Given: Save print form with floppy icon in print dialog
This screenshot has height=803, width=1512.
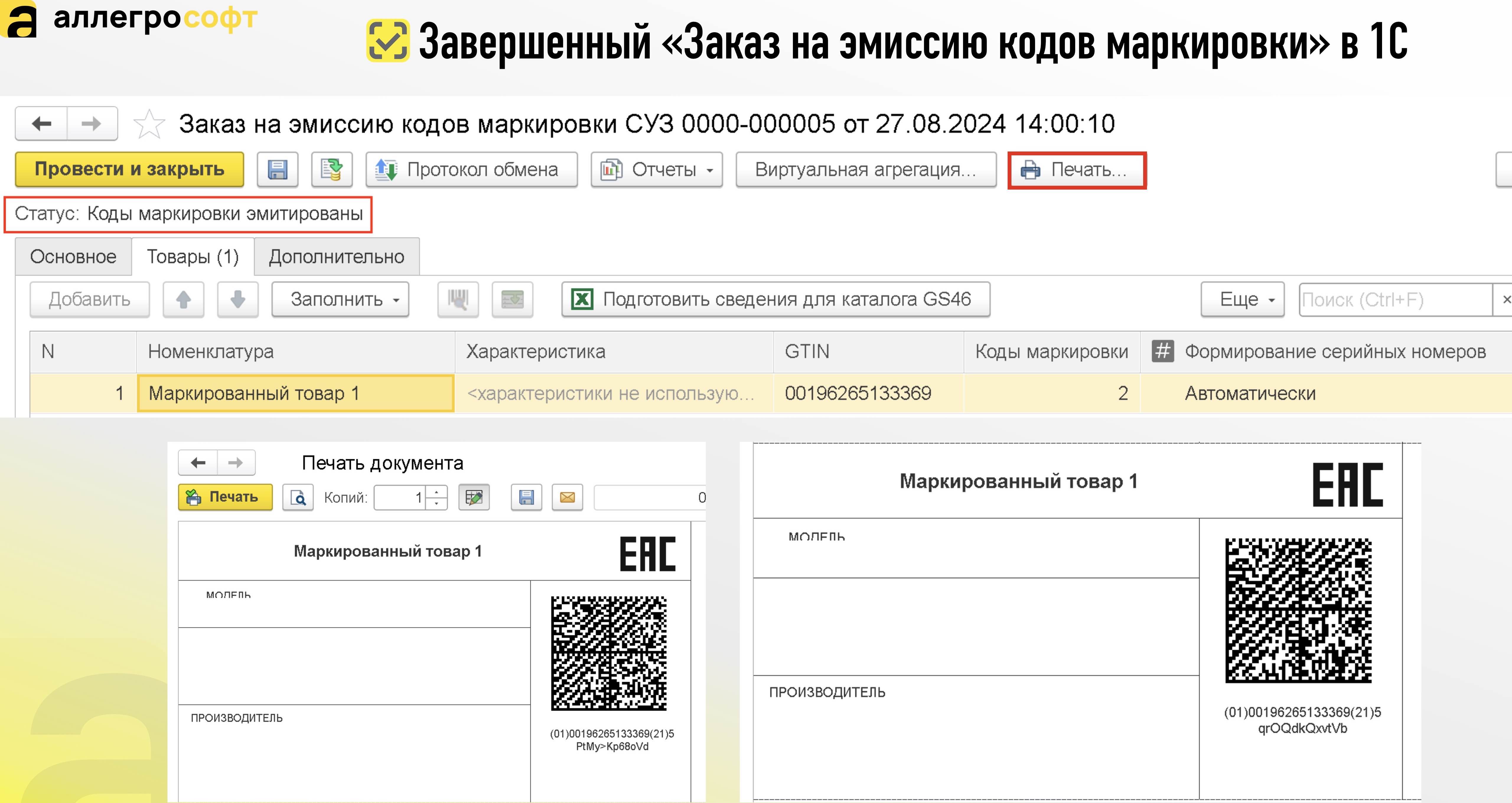Looking at the screenshot, I should 527,498.
